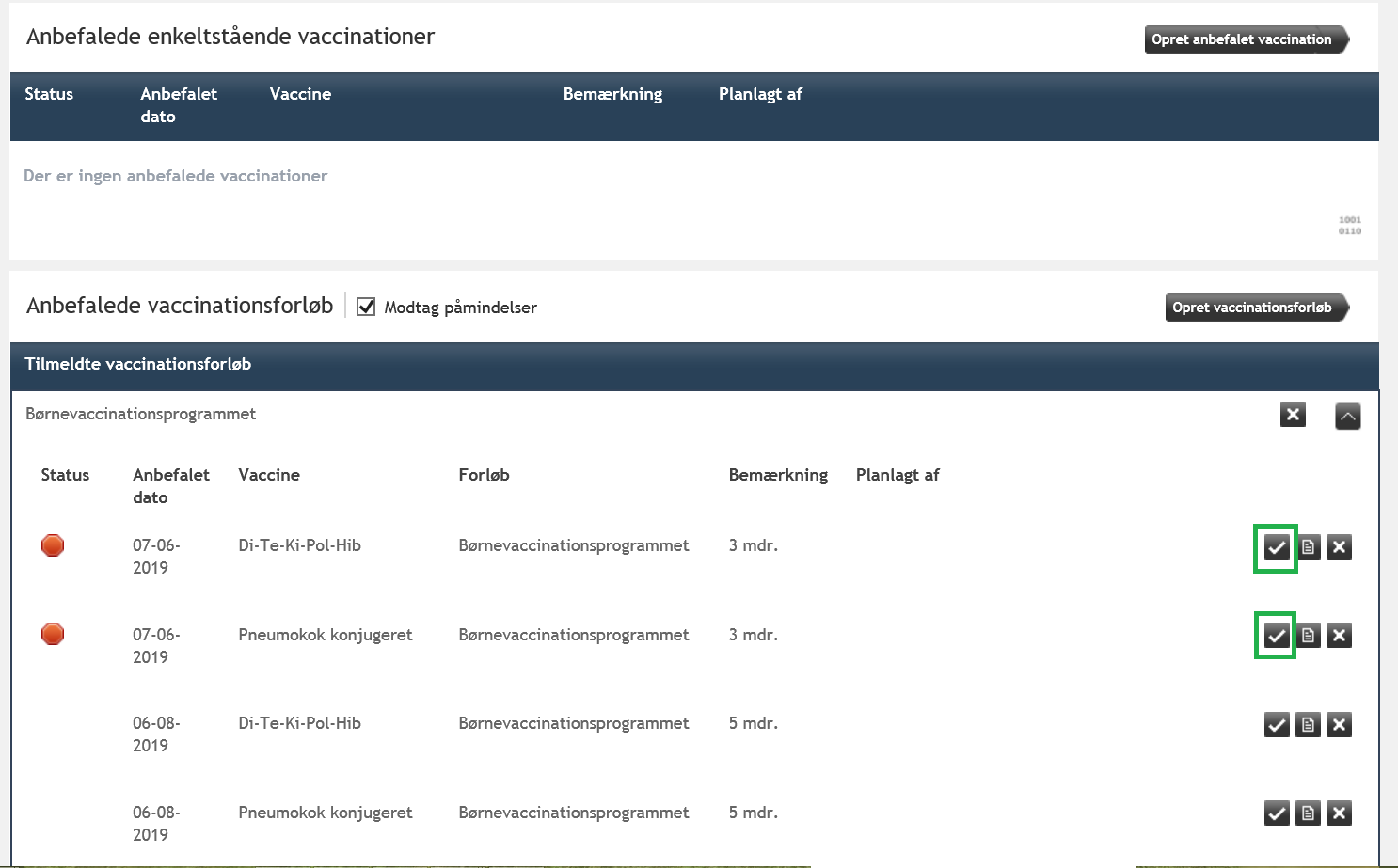Screen dimensions: 1398x868
Task: Click the binary code icon in upper panel
Action: 1349,226
